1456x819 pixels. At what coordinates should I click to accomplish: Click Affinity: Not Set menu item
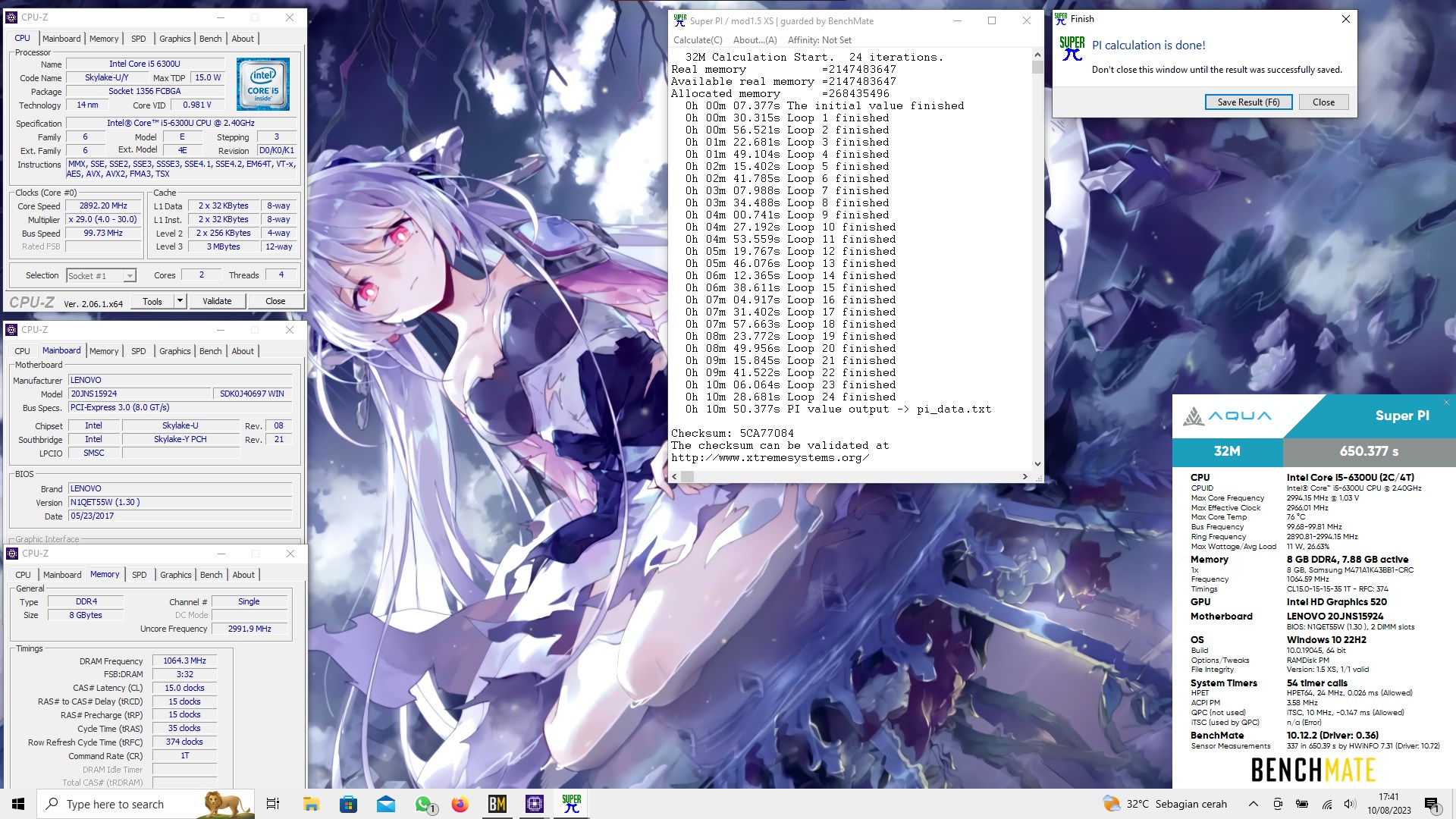pos(819,40)
